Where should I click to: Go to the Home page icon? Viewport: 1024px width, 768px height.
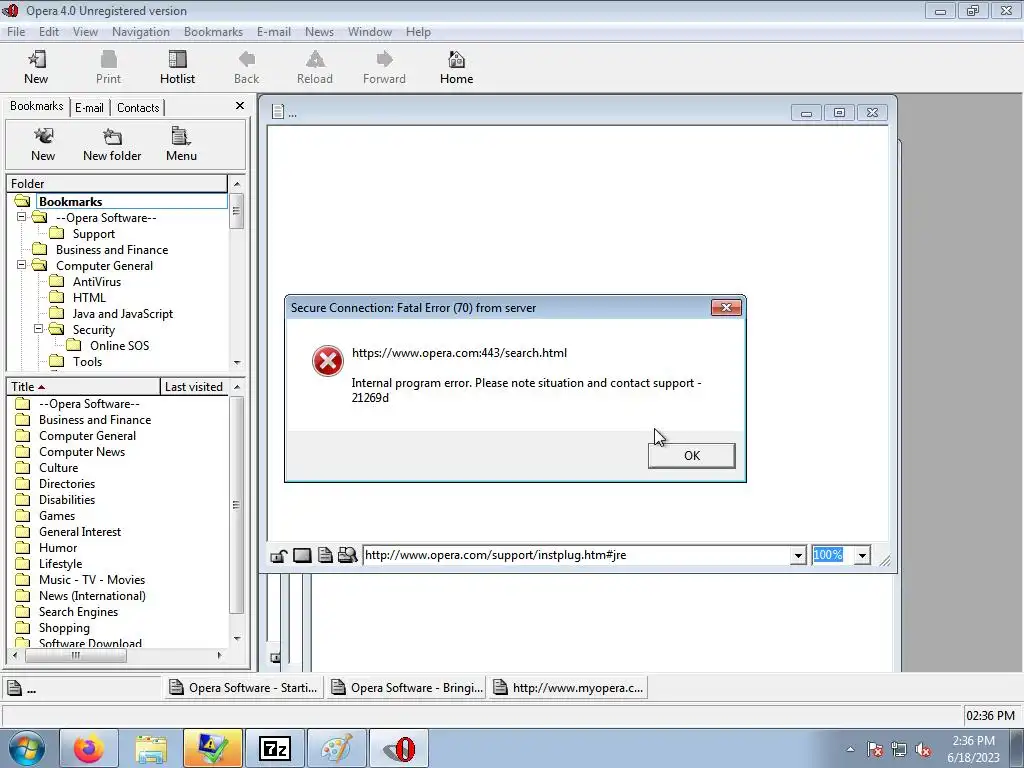tap(456, 60)
